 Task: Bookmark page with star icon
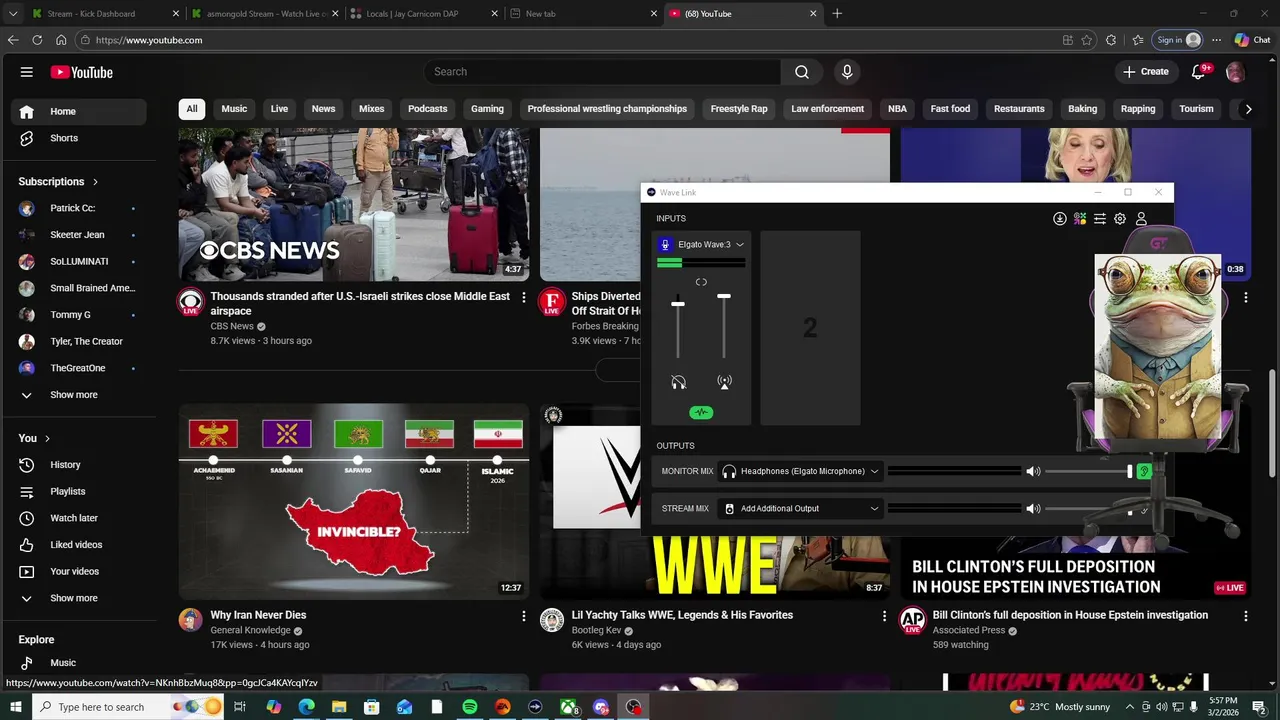(x=1087, y=40)
